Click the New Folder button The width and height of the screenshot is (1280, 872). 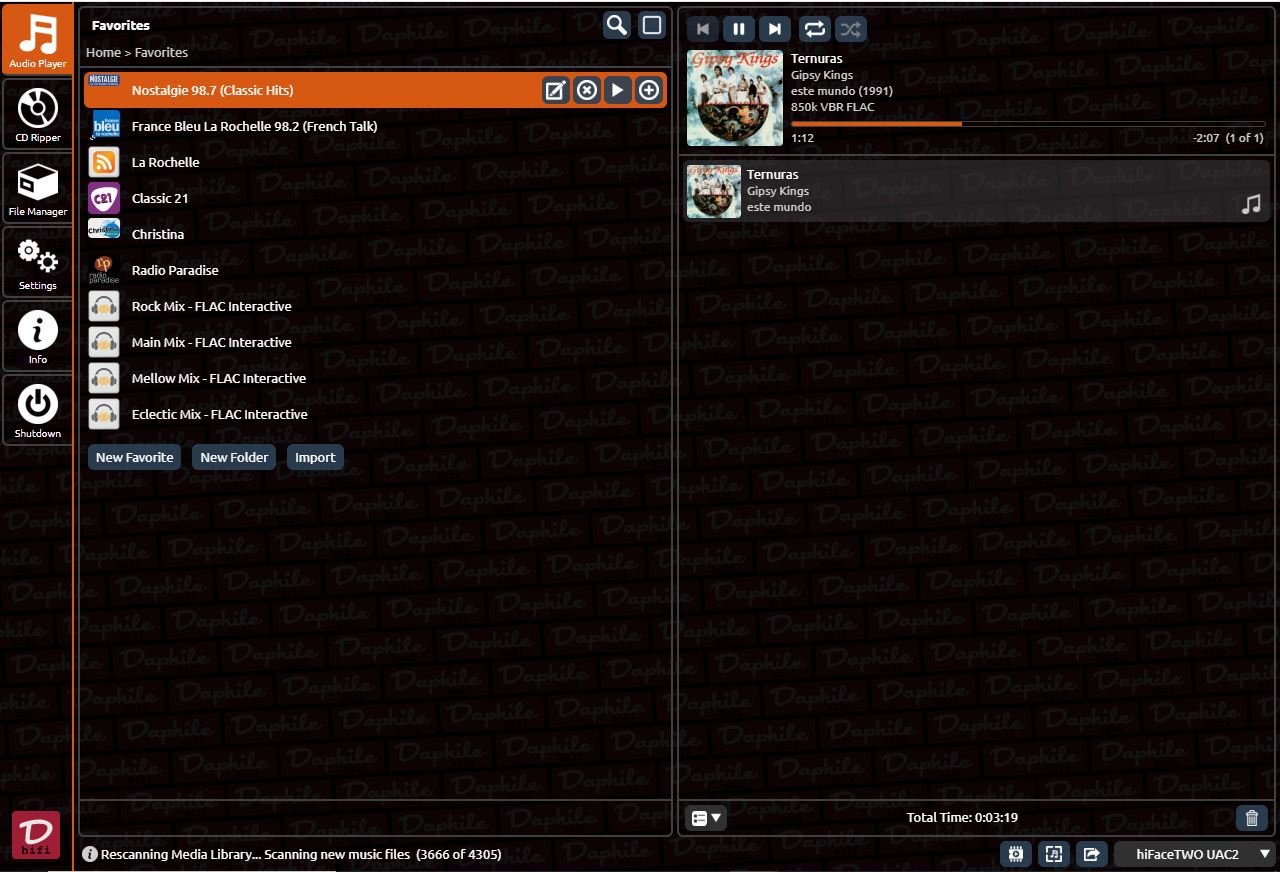pyautogui.click(x=234, y=457)
